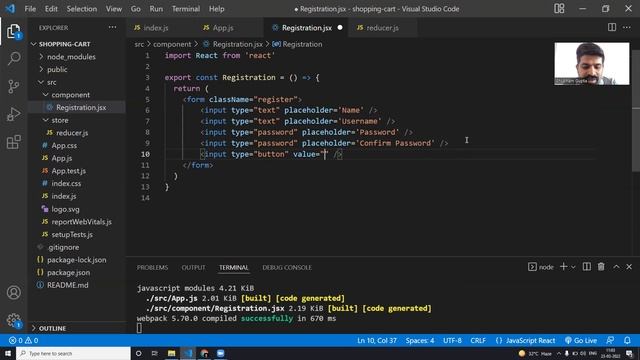Add a new terminal with plus icon
This screenshot has width=640, height=360.
564,267
